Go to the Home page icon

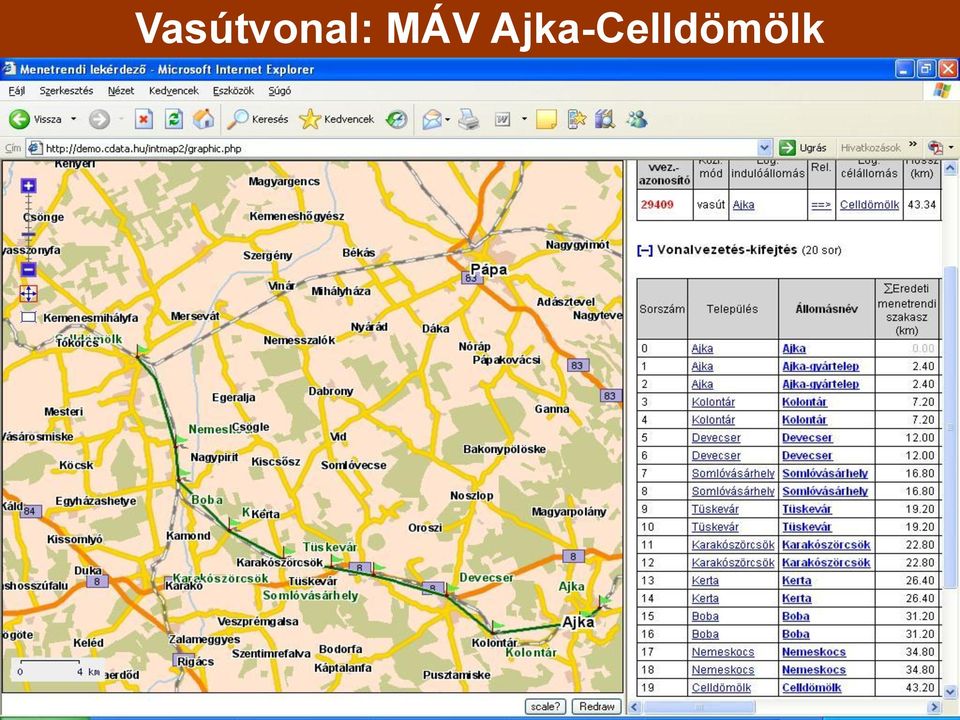(204, 119)
